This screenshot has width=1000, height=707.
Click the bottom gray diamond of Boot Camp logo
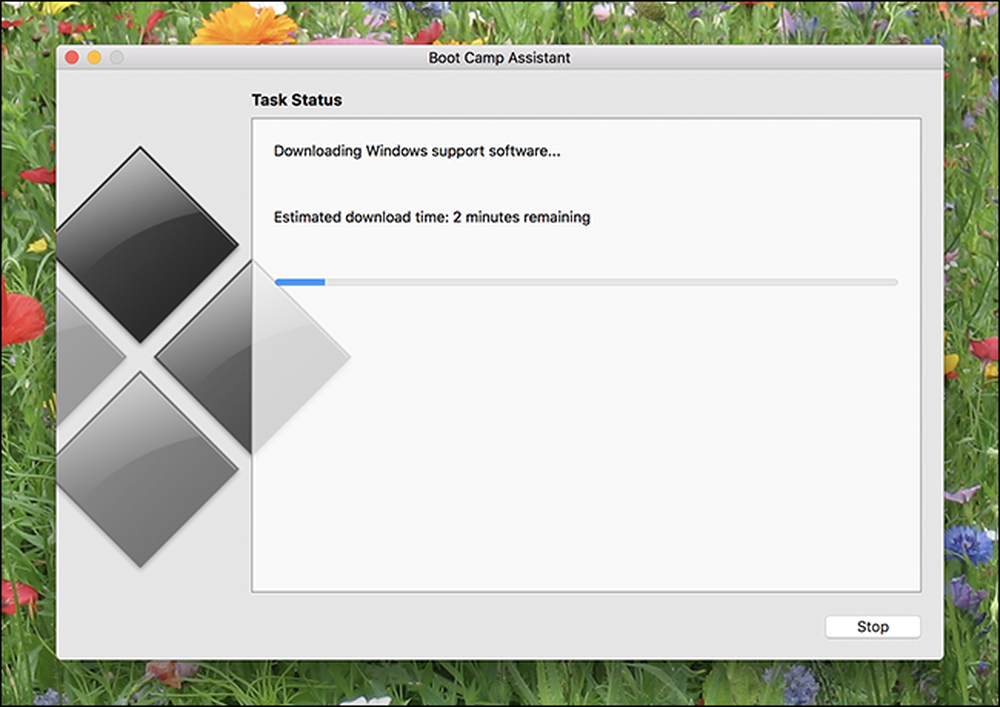(x=143, y=470)
